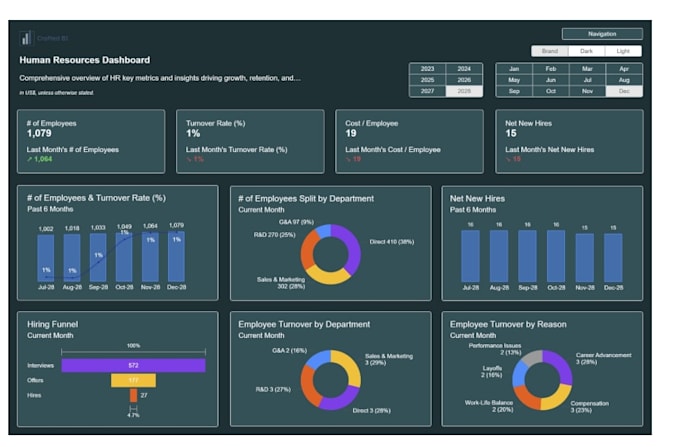680x447 pixels.
Task: Click the Oct month button
Action: pos(551,91)
